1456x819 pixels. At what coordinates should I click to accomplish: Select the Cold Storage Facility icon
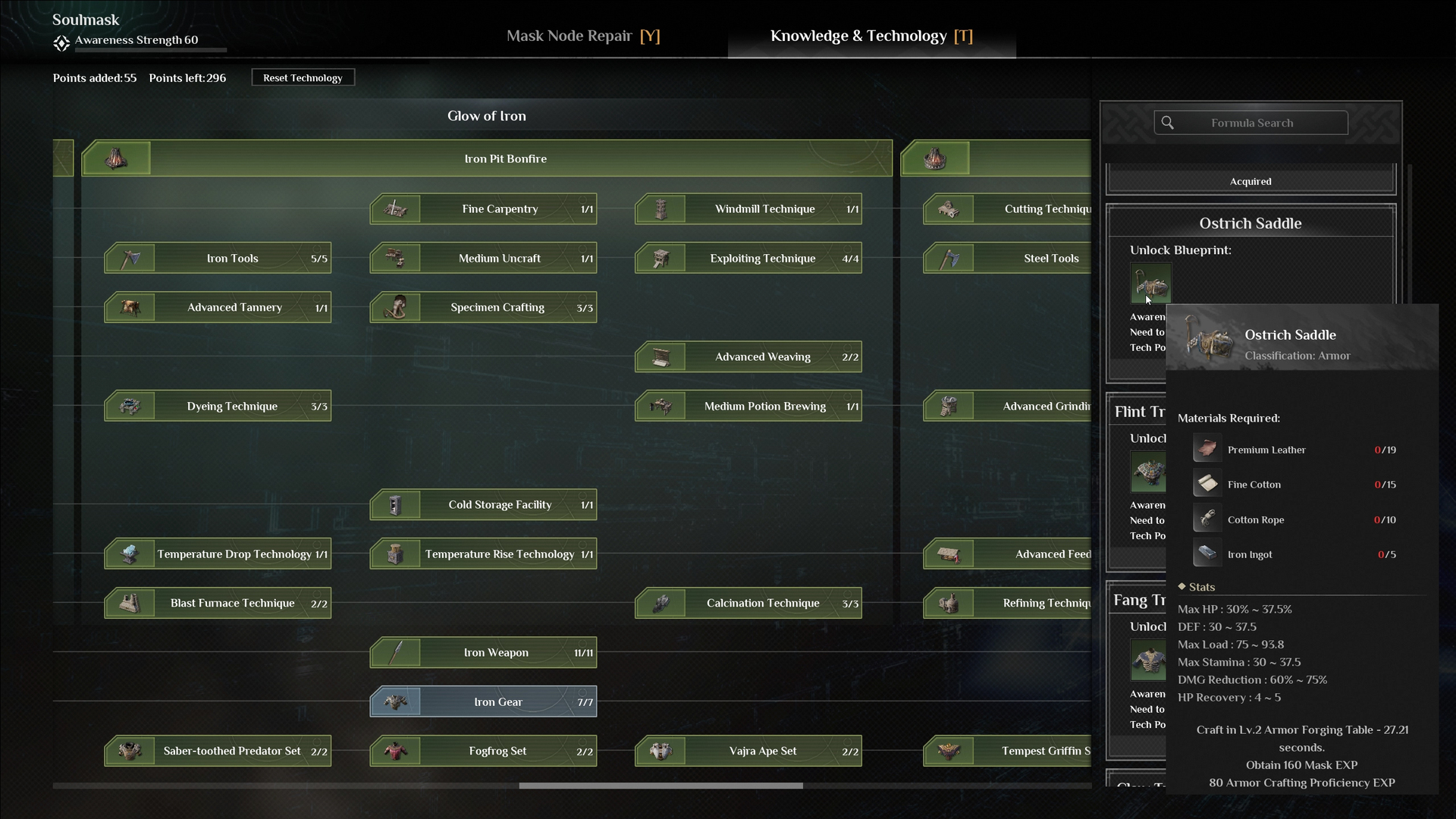click(395, 505)
